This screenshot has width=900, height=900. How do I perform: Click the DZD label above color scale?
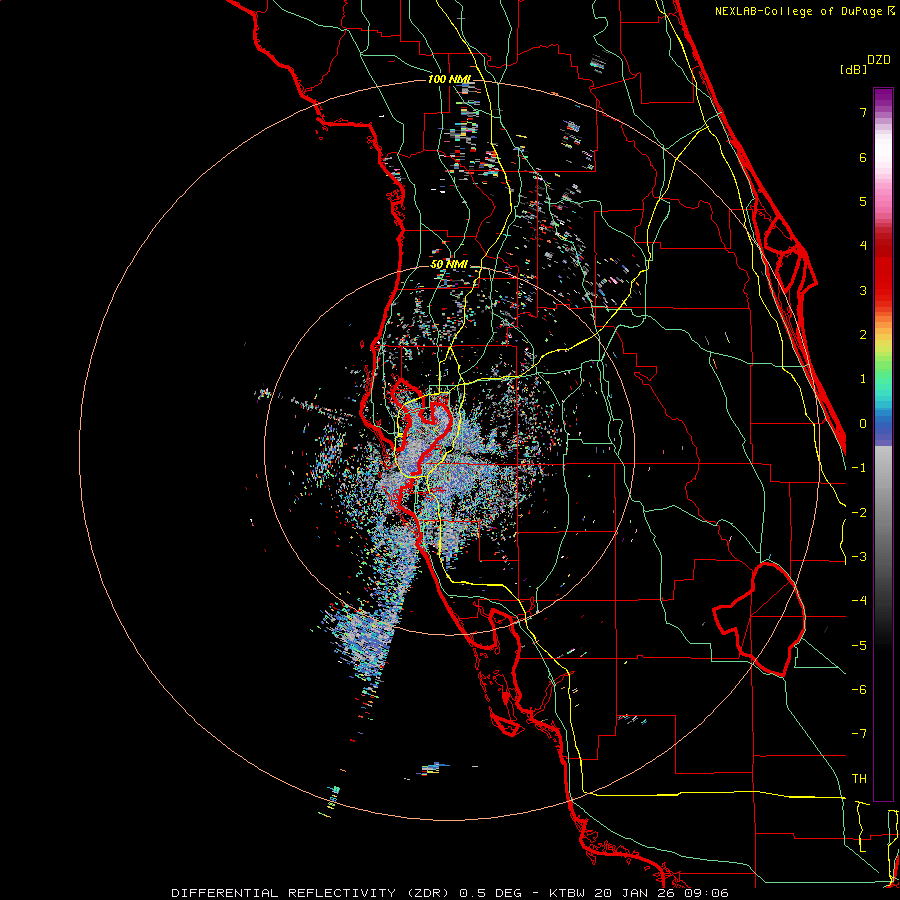(879, 60)
